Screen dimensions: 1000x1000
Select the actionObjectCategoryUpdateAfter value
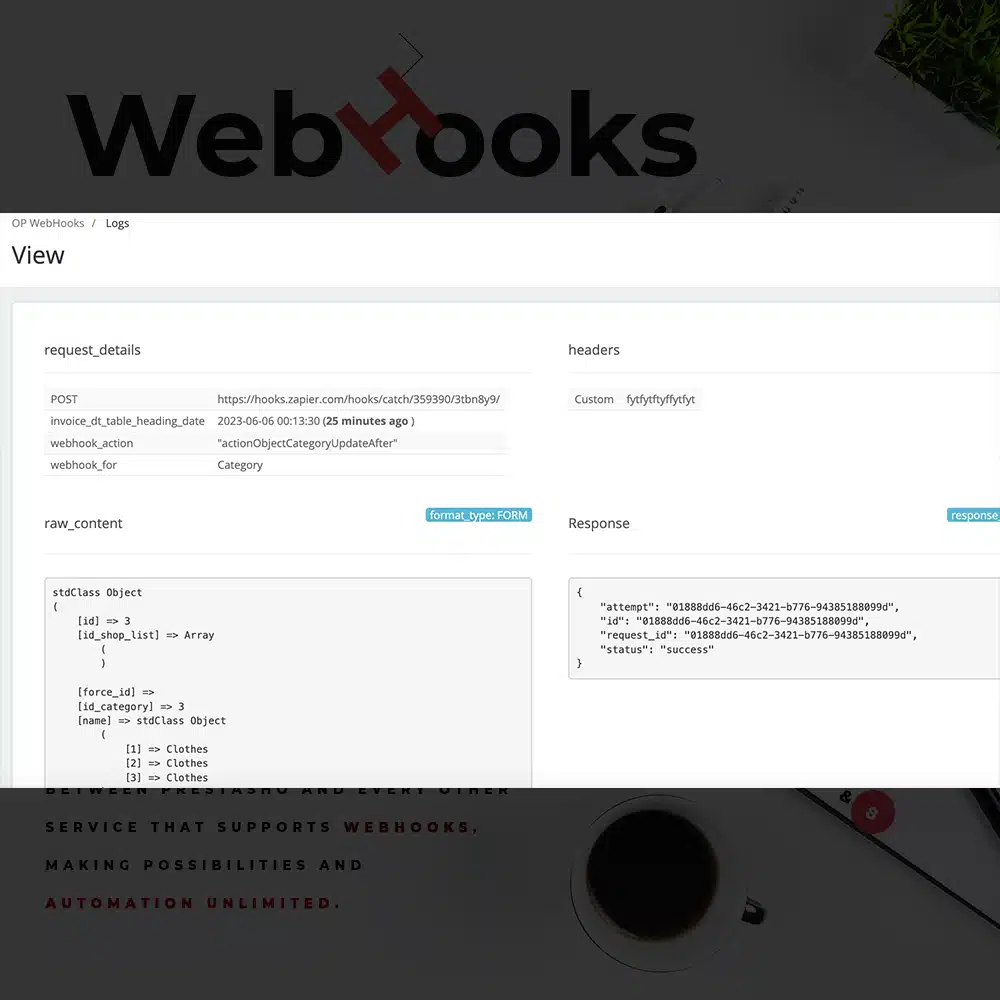point(307,443)
